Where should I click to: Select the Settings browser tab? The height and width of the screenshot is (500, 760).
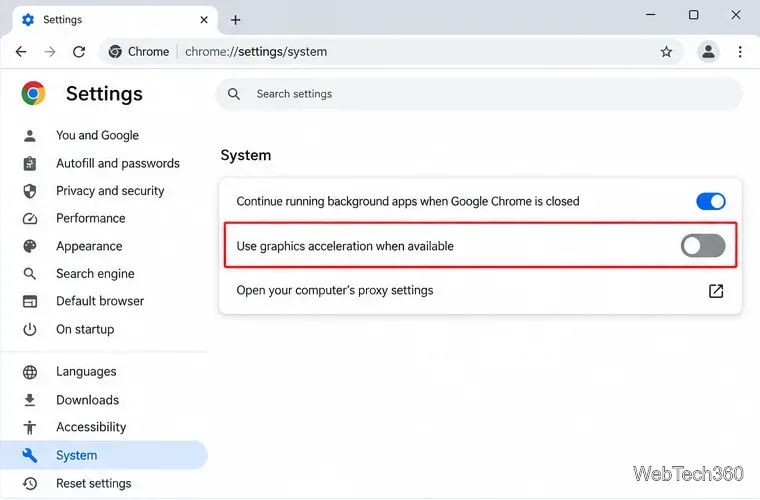115,20
